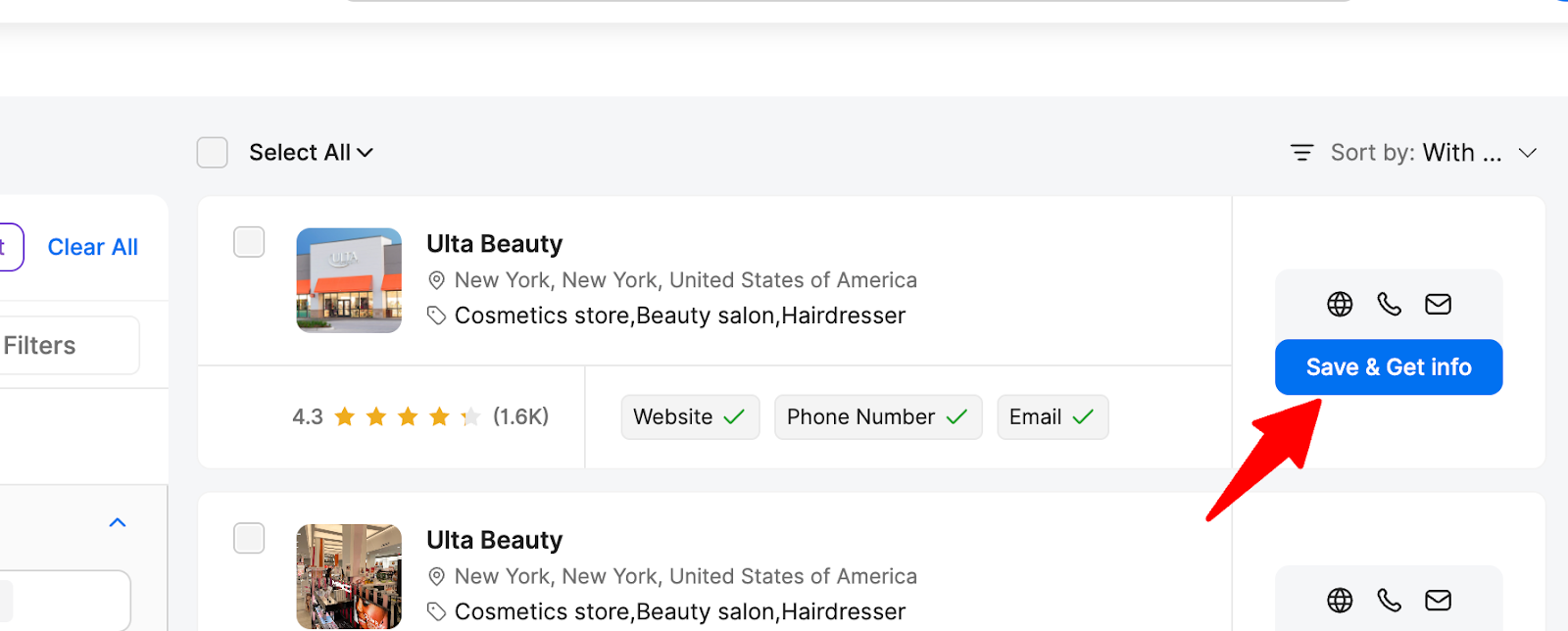This screenshot has height=631, width=1568.
Task: Open the Select All dropdown chevron
Action: click(x=365, y=153)
